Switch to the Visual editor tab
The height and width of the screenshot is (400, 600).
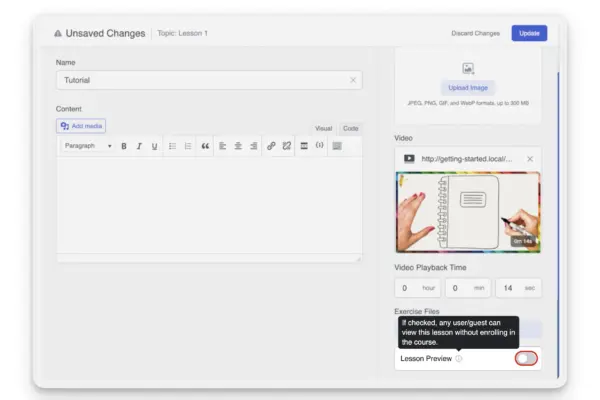pyautogui.click(x=323, y=128)
